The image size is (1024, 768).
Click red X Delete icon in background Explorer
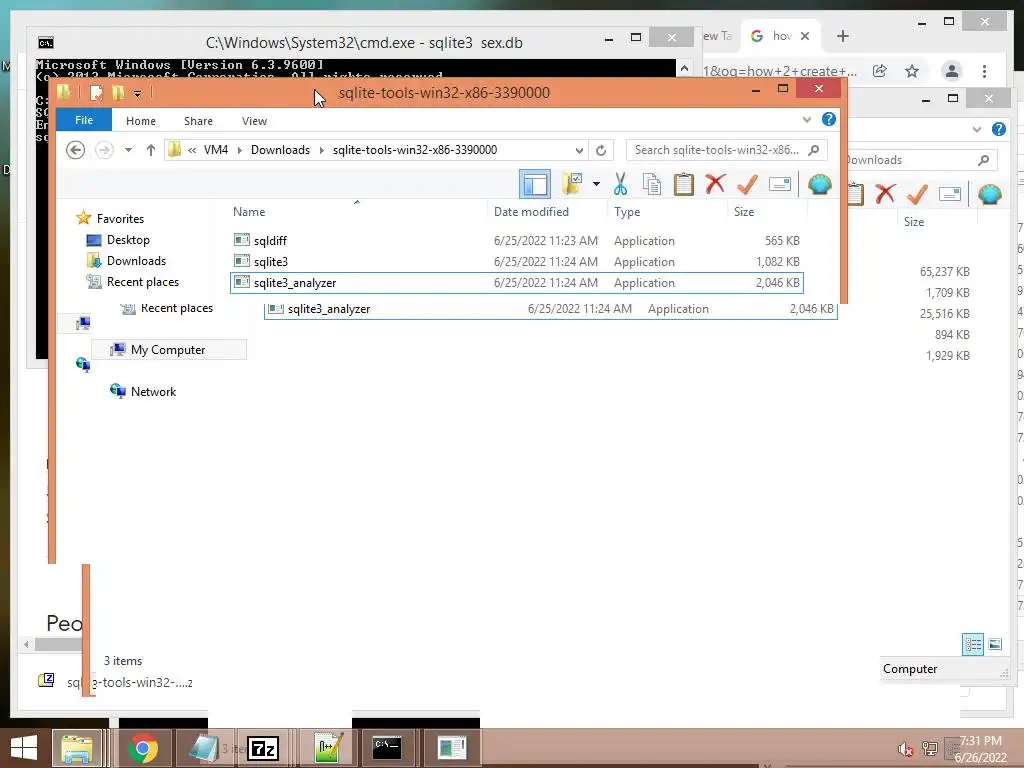[885, 194]
